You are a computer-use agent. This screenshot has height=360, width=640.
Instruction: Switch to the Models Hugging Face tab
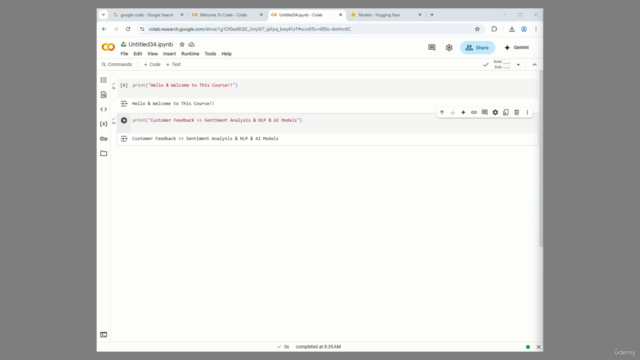379,15
